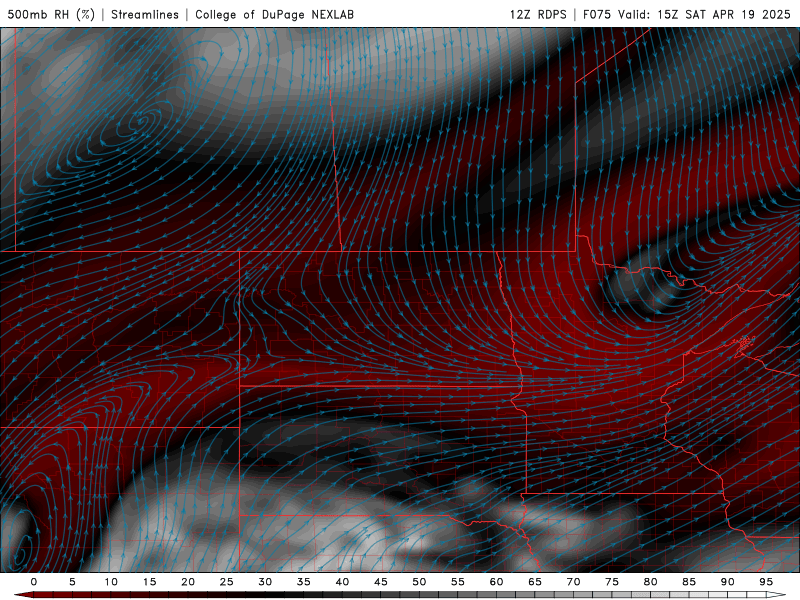Click the 85 label on the colorbar
The image size is (800, 600).
click(x=688, y=582)
